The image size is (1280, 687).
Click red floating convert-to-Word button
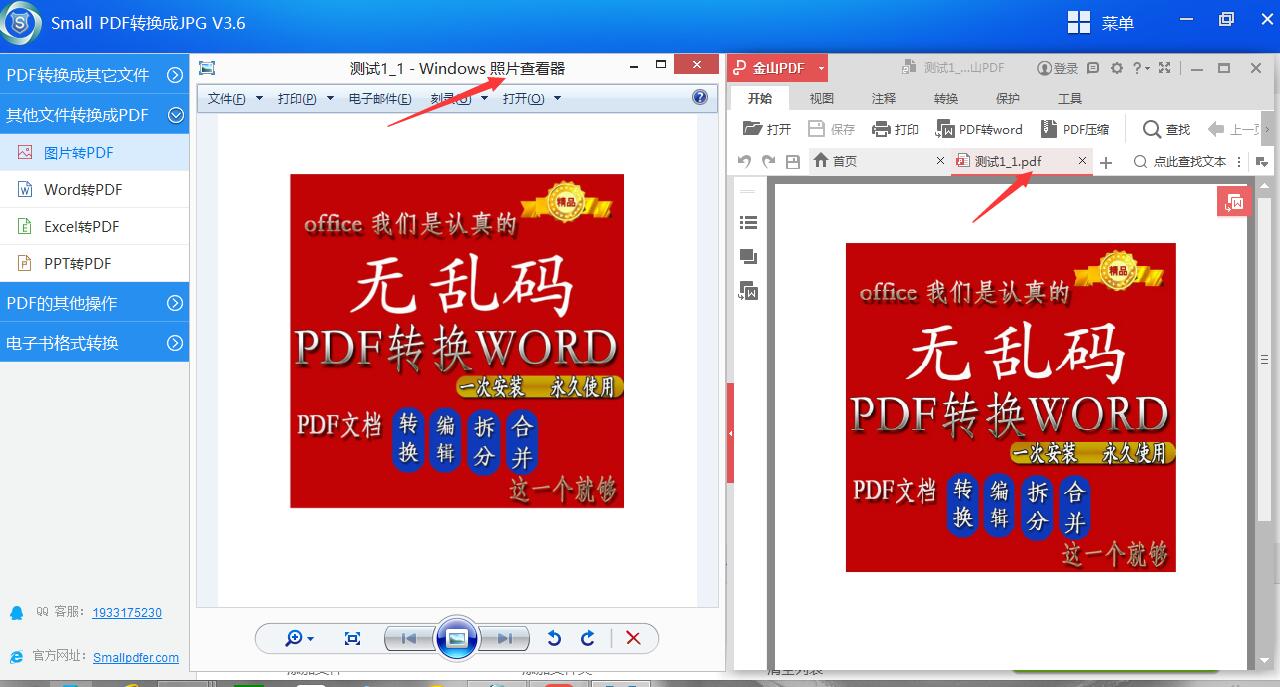pos(1233,201)
